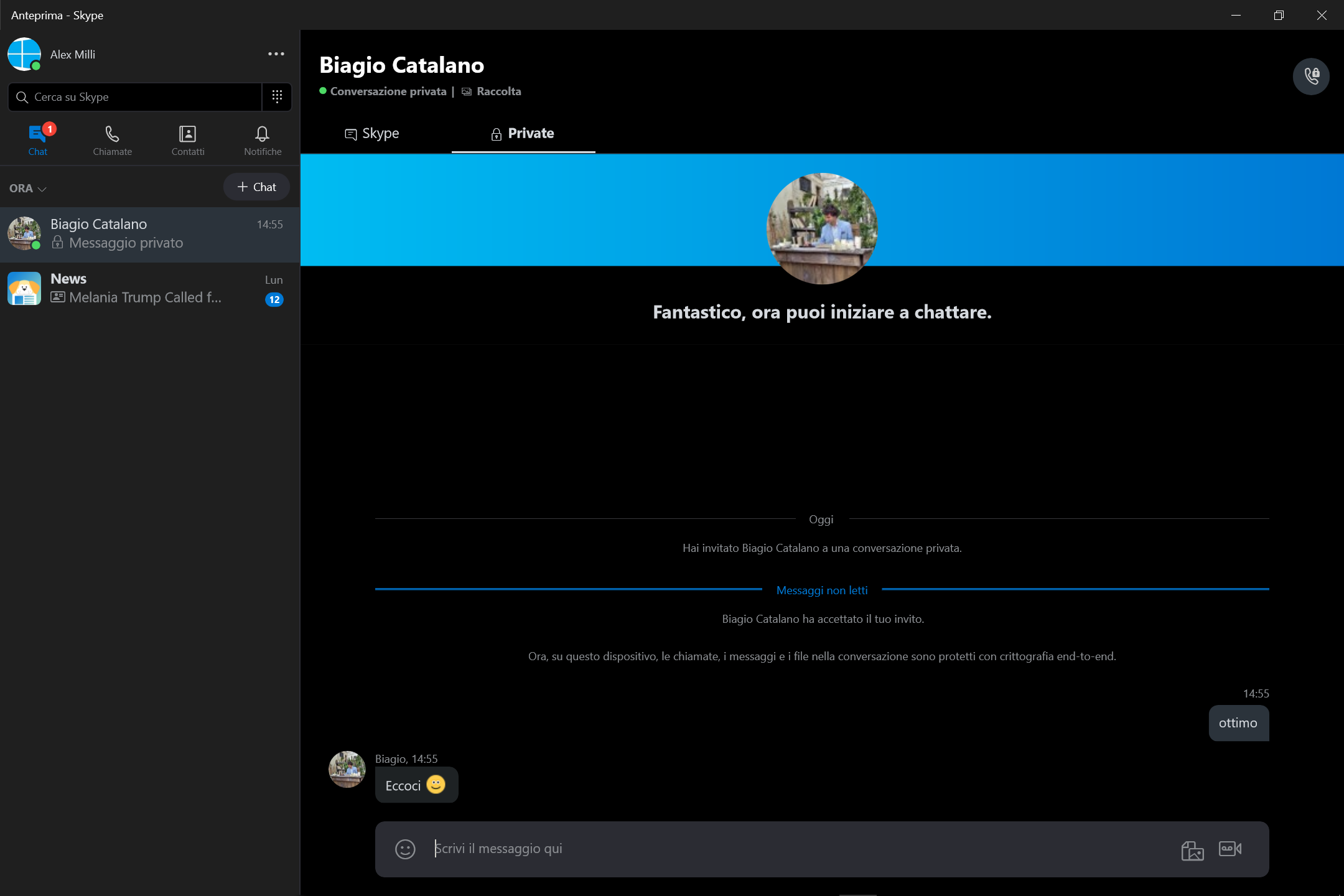Open Biagio Catalano conversation in list
The image size is (1344, 896).
[x=150, y=234]
